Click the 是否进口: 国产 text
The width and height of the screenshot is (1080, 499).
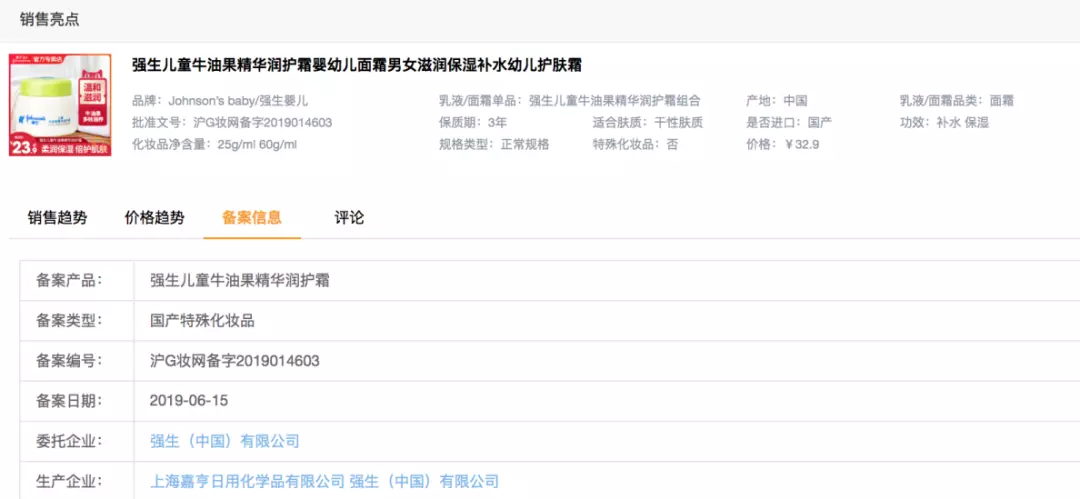point(789,123)
